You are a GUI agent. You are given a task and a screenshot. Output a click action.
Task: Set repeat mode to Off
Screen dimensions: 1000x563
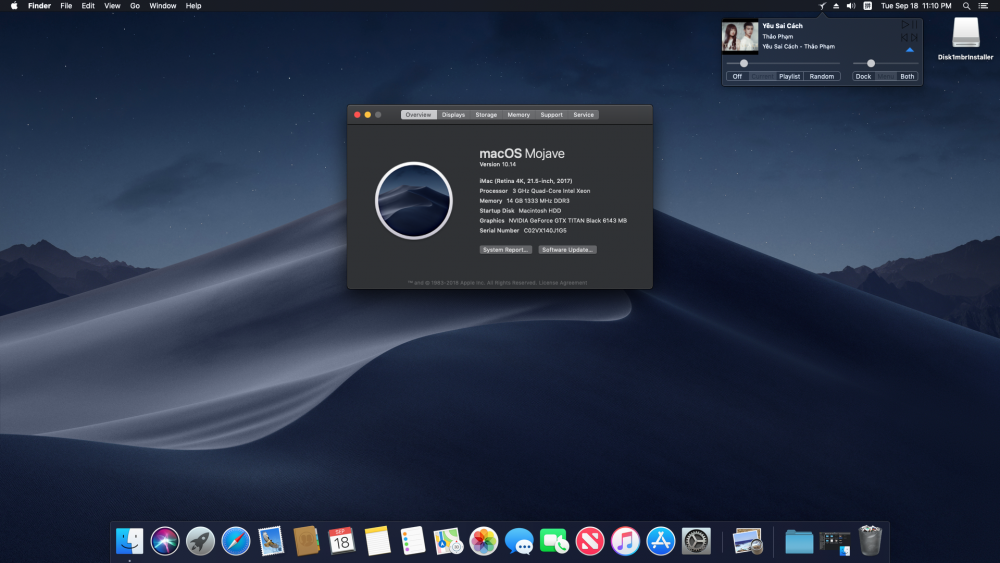[x=737, y=77]
